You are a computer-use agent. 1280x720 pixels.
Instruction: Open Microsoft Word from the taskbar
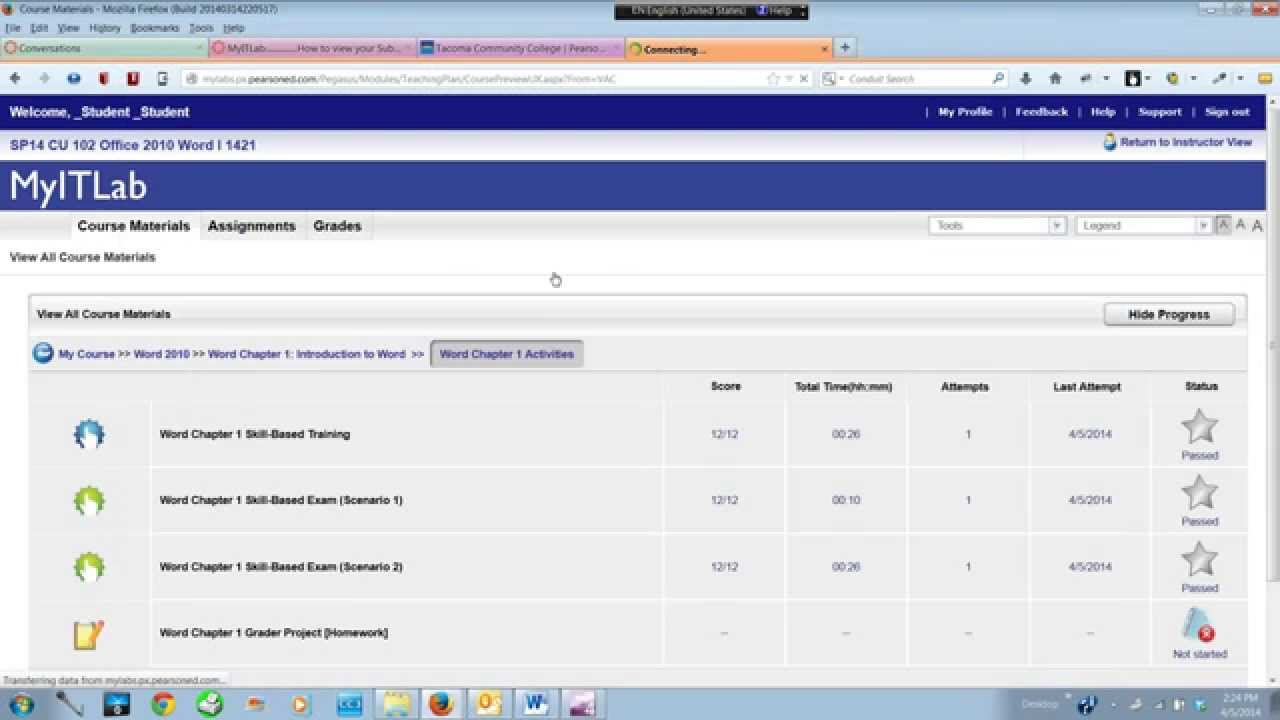[533, 704]
